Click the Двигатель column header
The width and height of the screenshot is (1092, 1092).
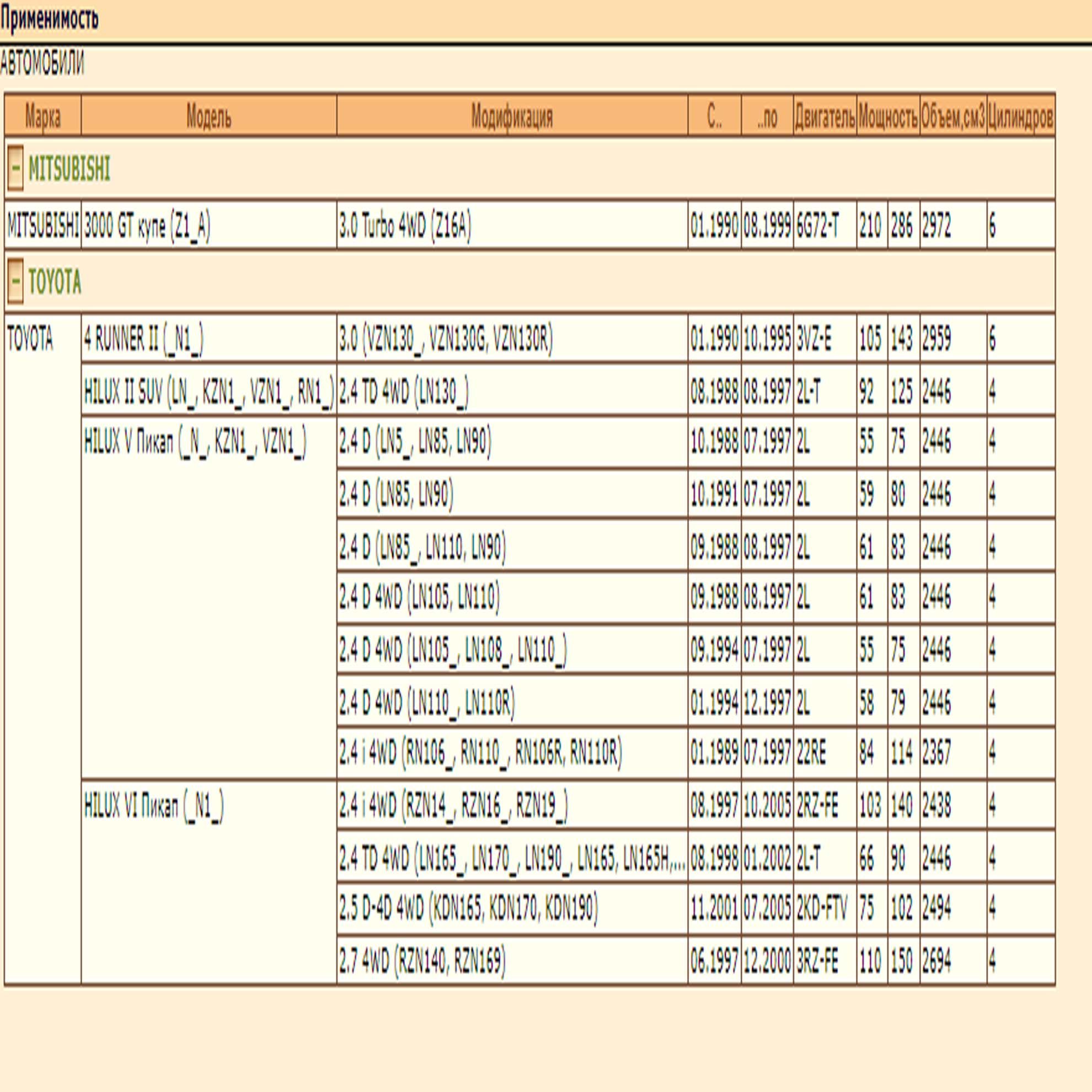pos(825,116)
